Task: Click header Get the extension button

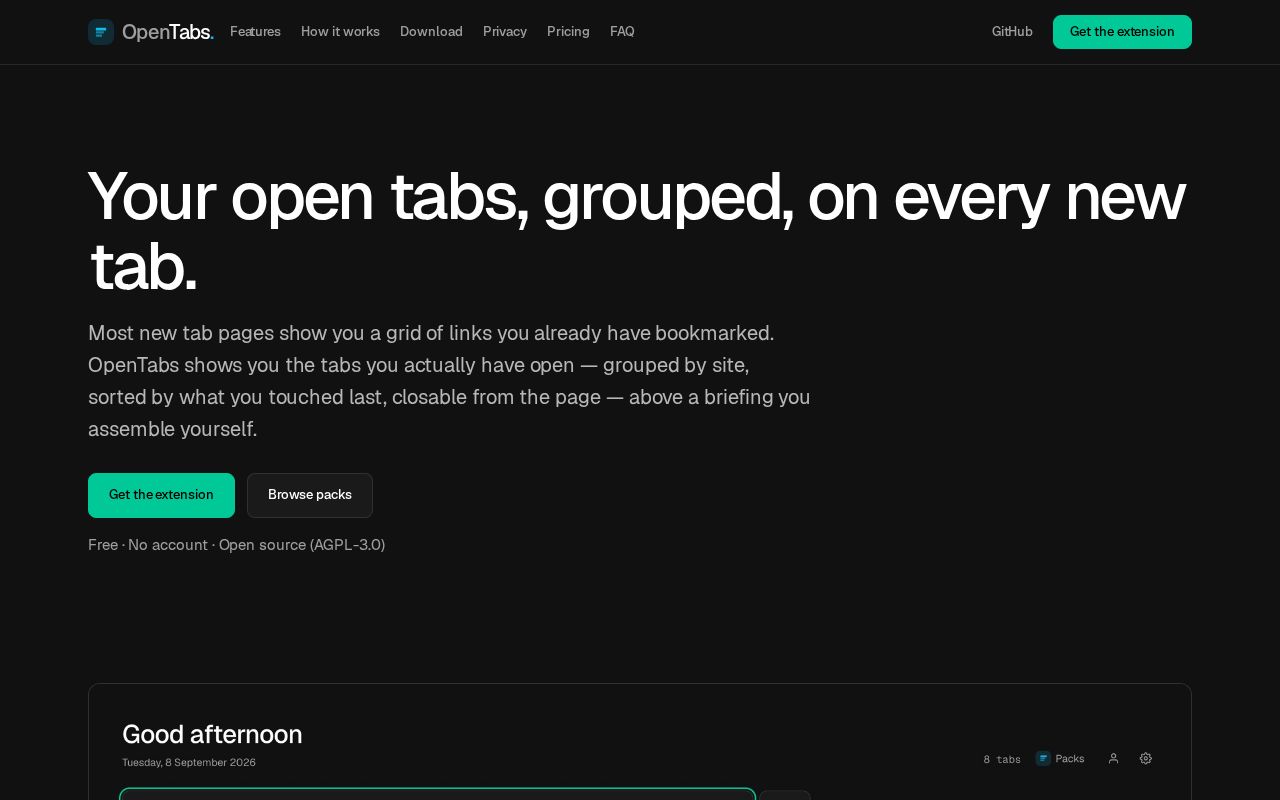Action: click(1122, 32)
